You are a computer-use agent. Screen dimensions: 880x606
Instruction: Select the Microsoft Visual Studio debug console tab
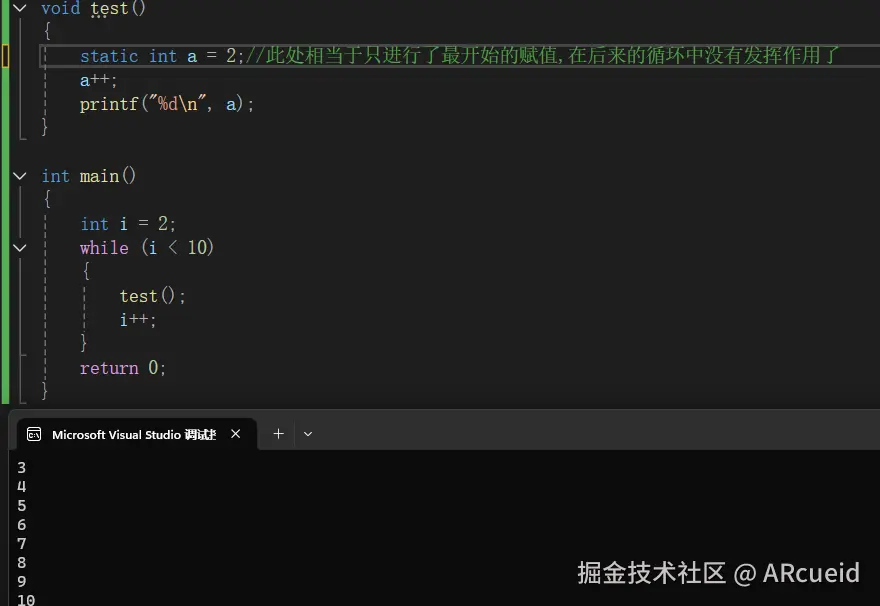(136, 434)
